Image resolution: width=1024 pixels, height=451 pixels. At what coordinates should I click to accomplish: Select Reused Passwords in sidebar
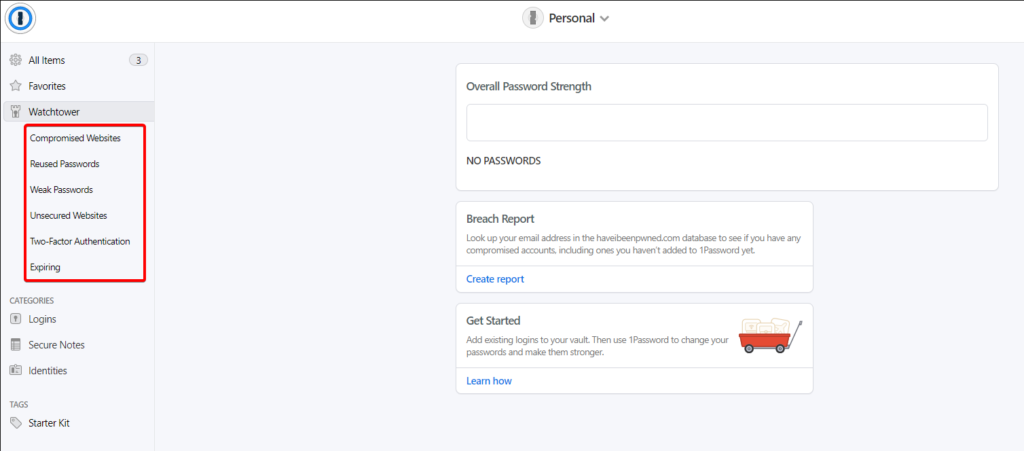(x=64, y=164)
